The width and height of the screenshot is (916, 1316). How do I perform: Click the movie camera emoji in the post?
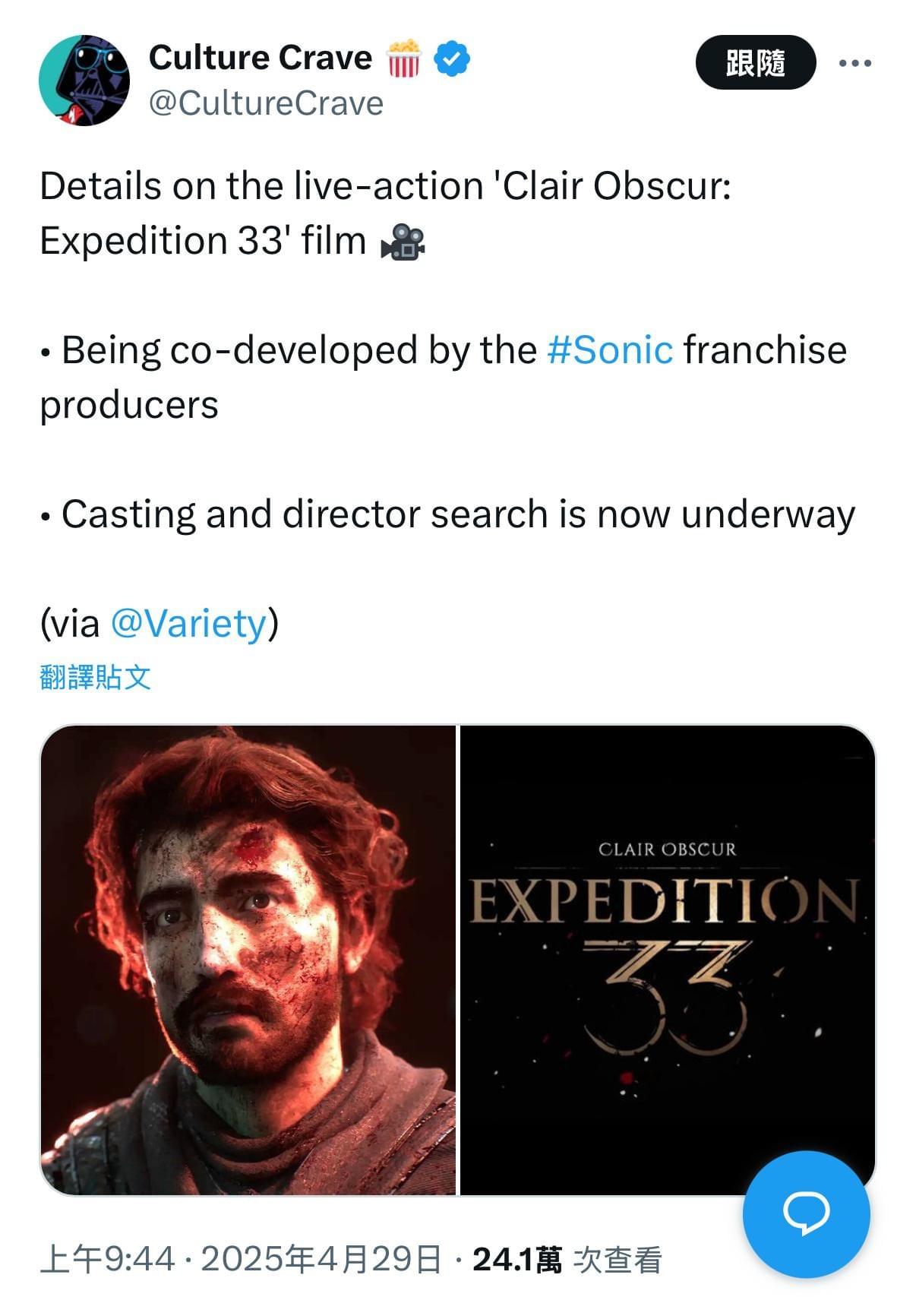point(403,242)
